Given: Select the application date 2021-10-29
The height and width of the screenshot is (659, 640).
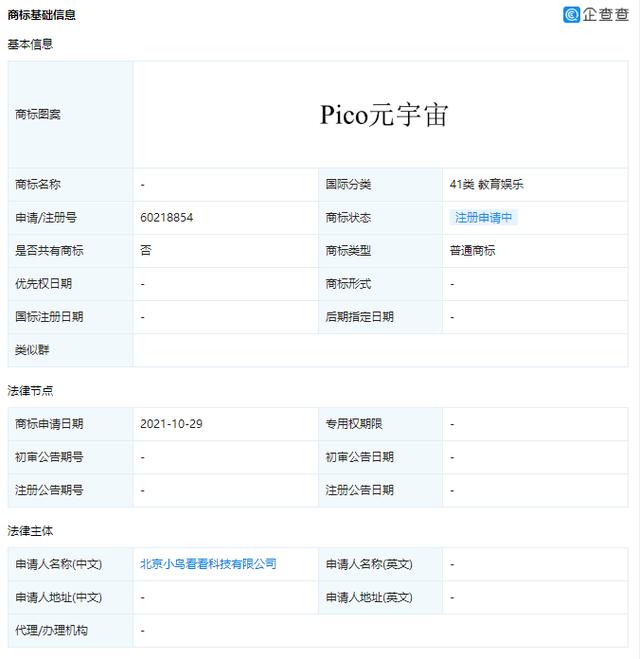Looking at the screenshot, I should pos(172,424).
